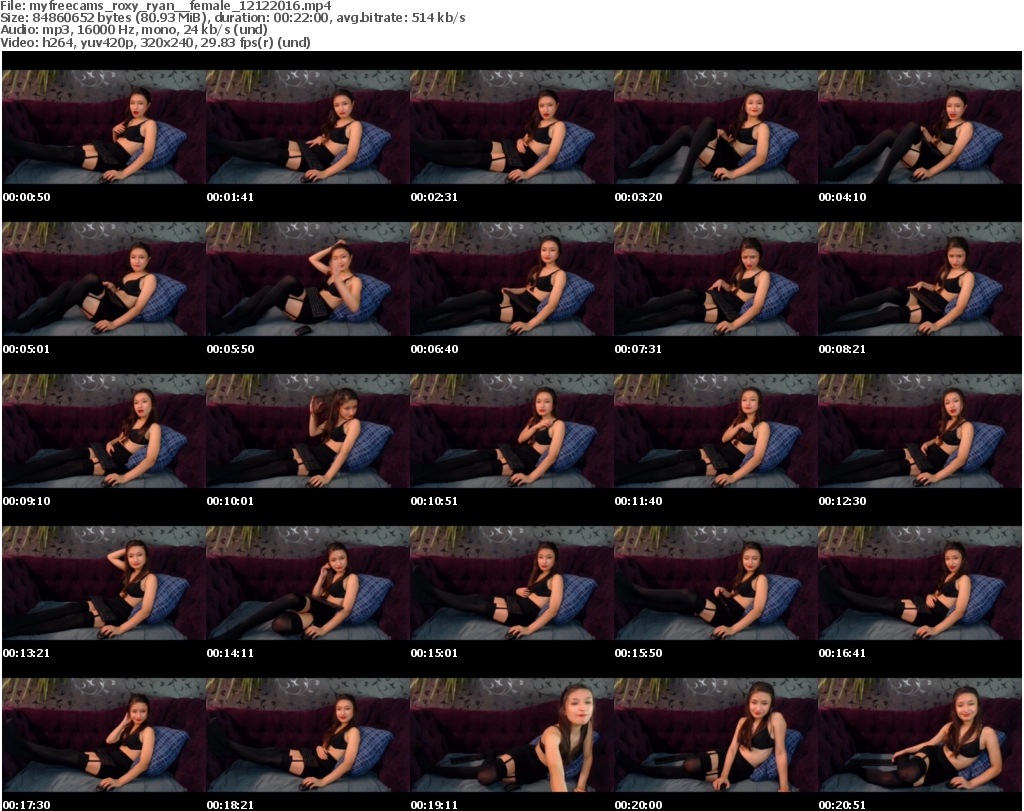This screenshot has width=1024, height=811.
Task: Click the time stamp 00:19:11
Action: (434, 805)
